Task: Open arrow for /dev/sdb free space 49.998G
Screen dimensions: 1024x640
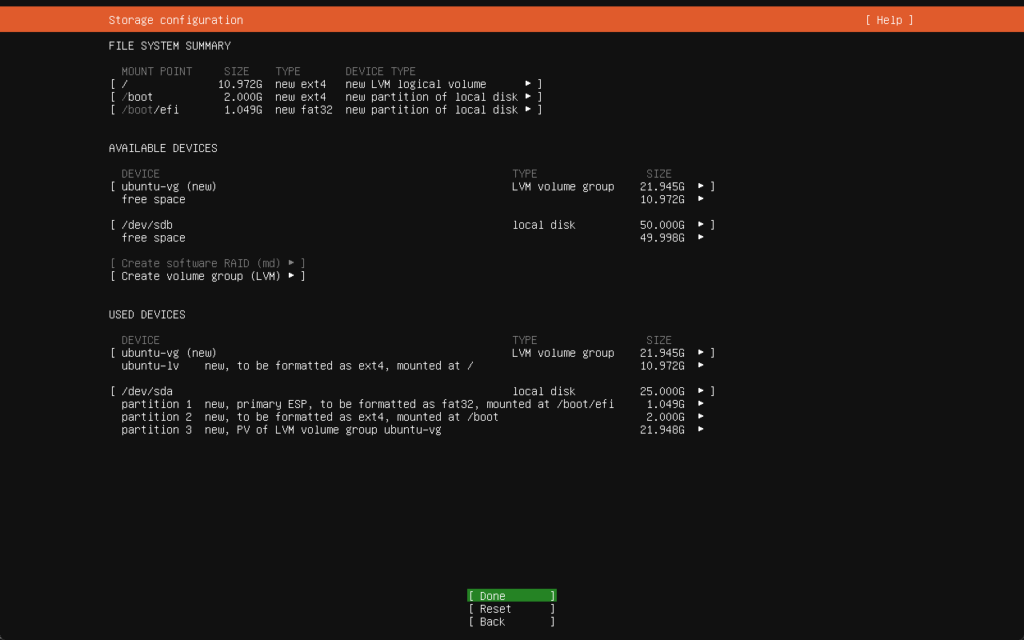Action: [701, 238]
